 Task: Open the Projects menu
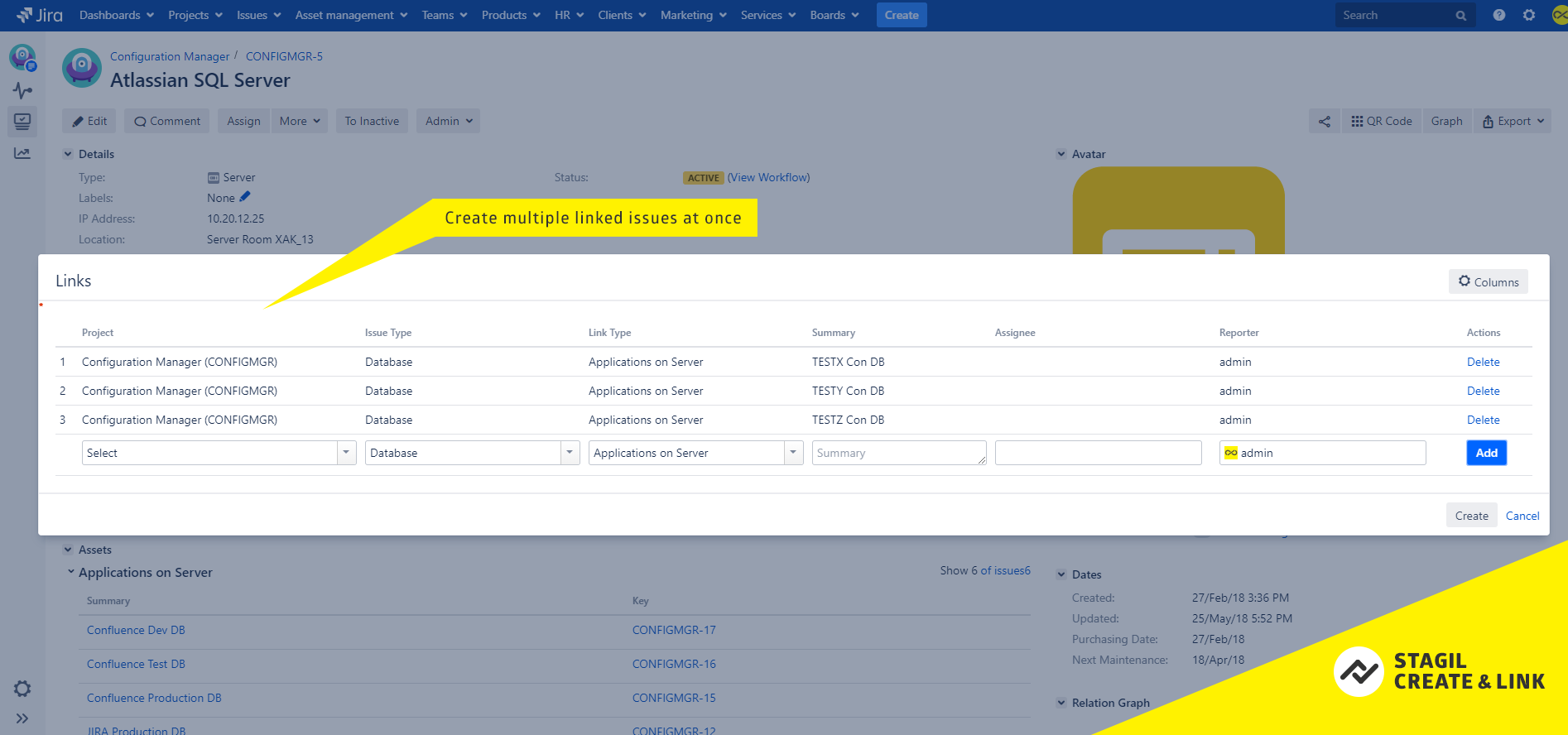[195, 15]
